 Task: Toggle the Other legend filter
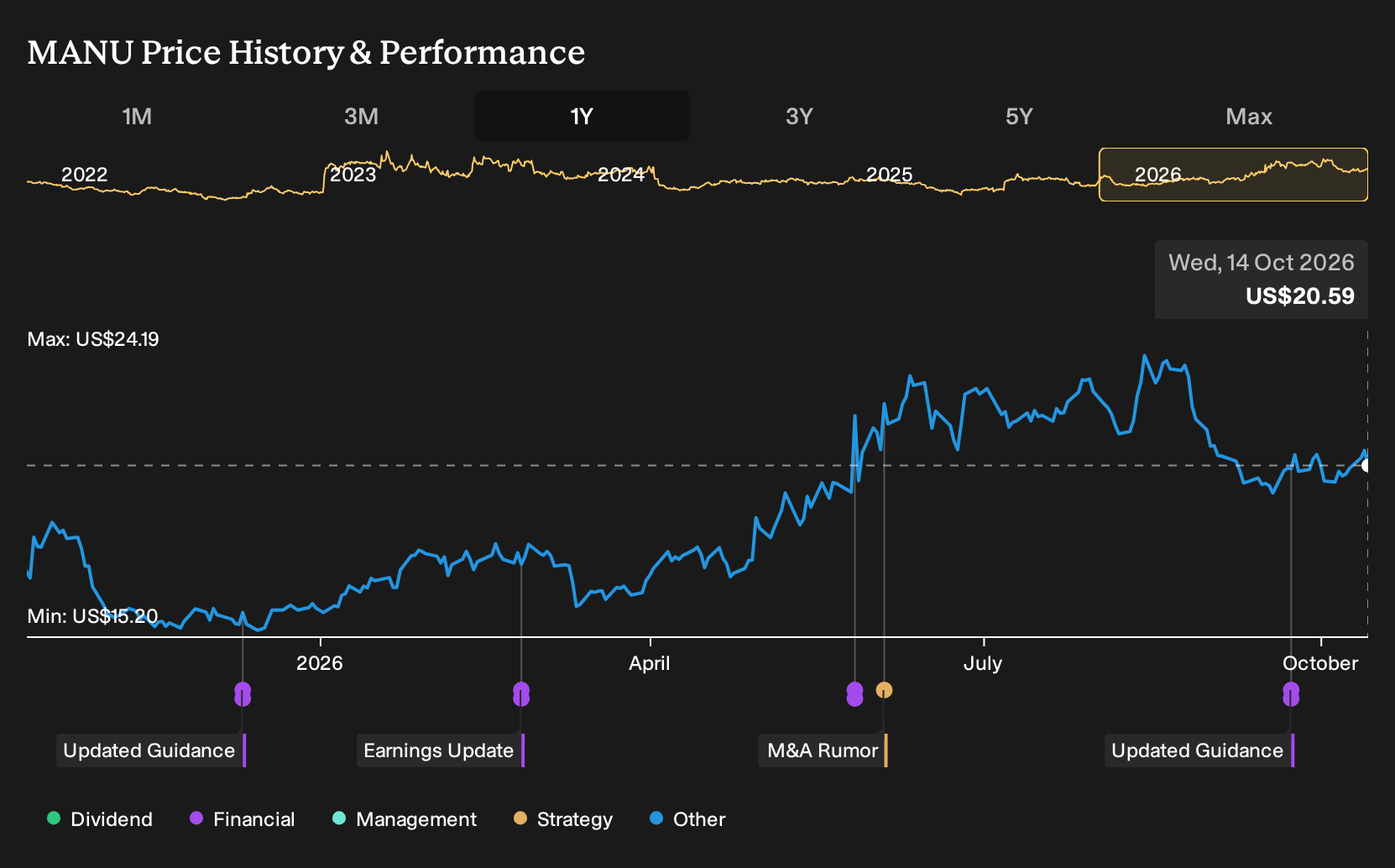(687, 819)
